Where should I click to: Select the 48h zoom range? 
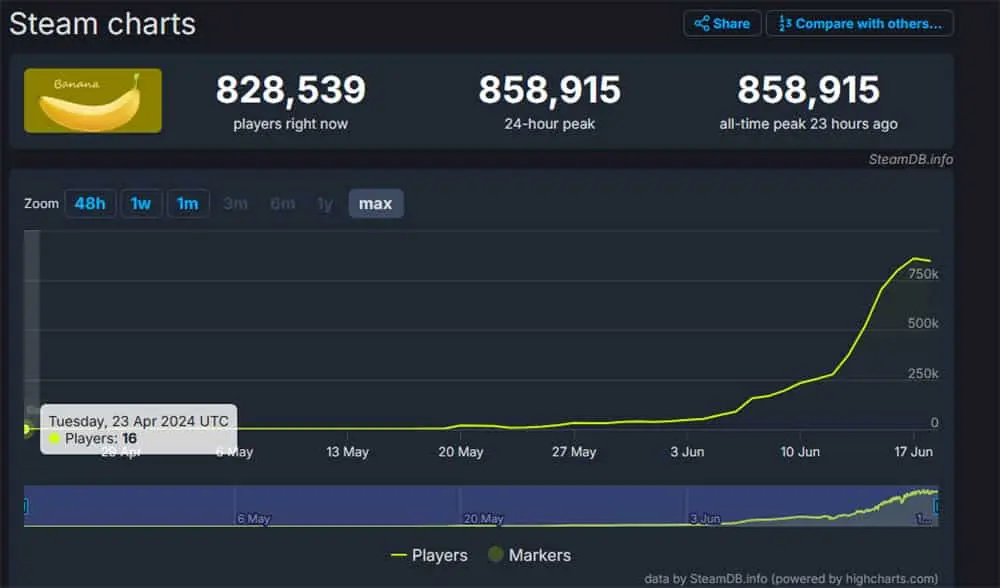pyautogui.click(x=90, y=203)
